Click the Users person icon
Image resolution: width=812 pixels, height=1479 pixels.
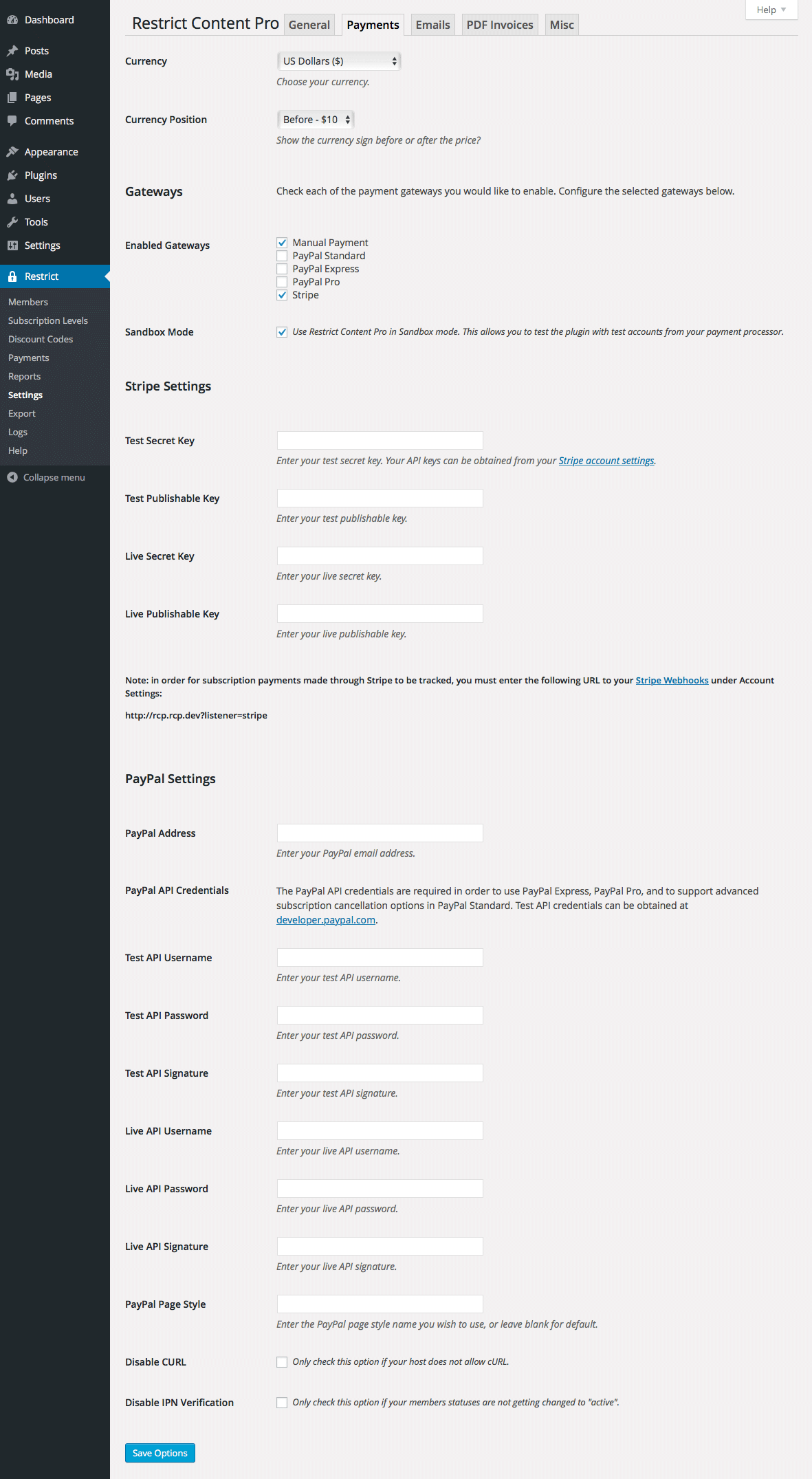(x=12, y=199)
